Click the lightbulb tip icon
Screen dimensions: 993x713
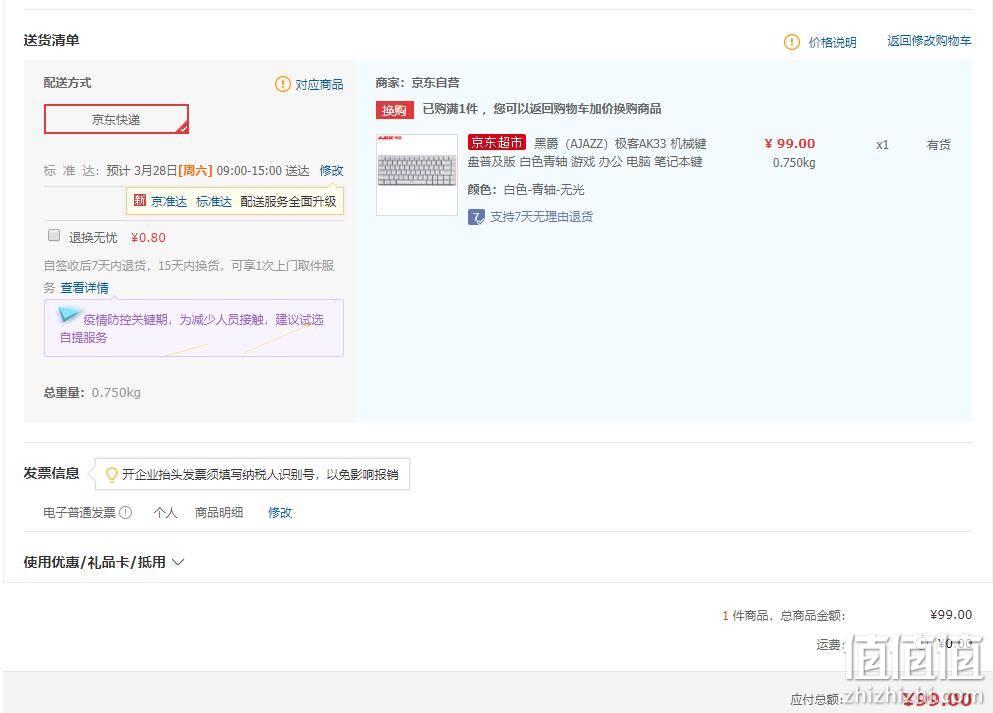click(111, 474)
